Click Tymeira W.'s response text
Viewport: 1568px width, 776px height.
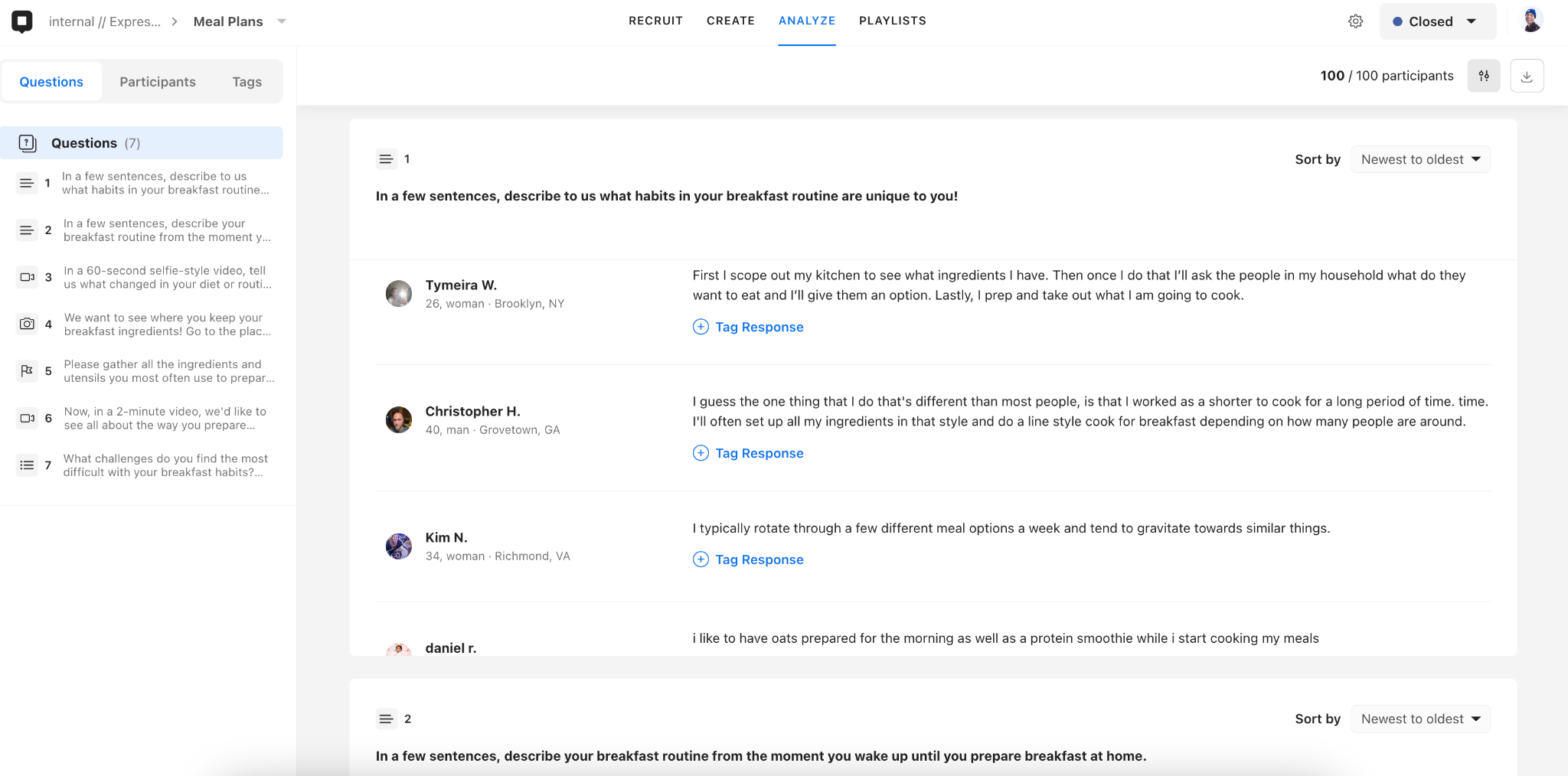[1079, 285]
